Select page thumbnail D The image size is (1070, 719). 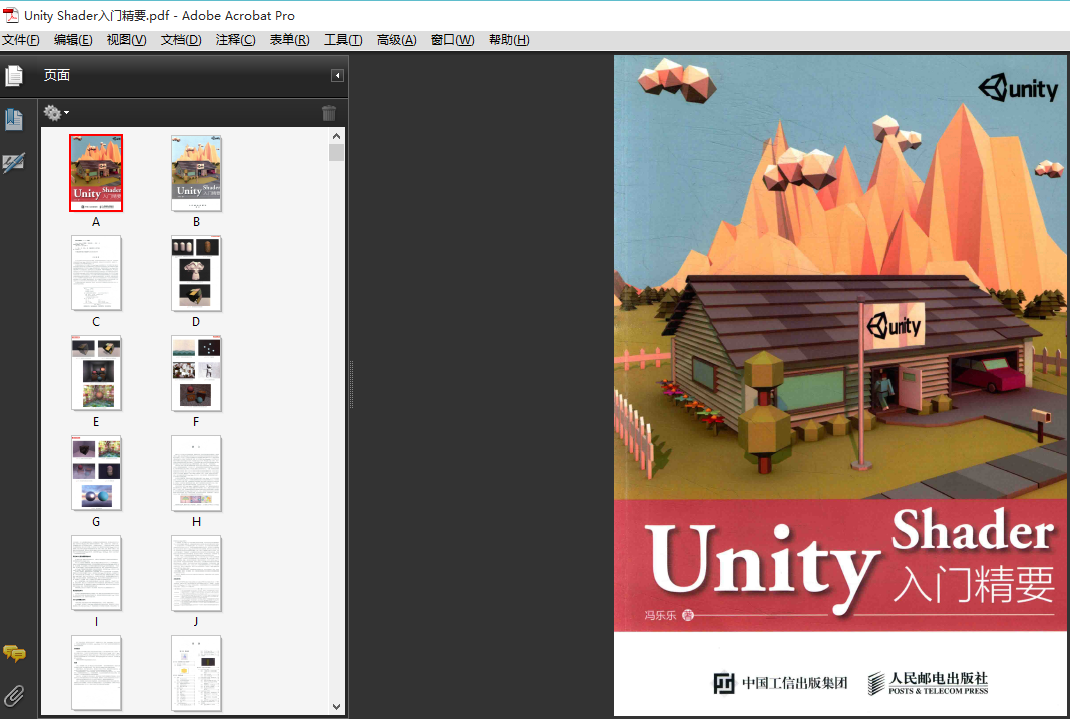197,273
